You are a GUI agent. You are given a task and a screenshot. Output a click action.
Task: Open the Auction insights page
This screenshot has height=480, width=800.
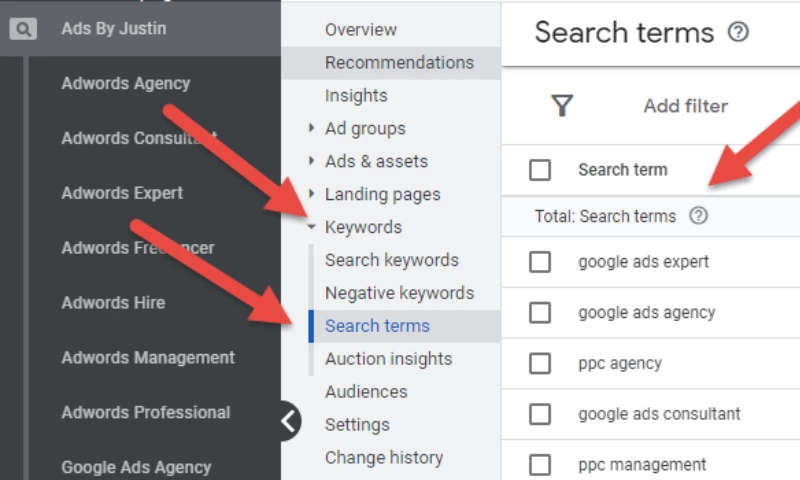[388, 359]
